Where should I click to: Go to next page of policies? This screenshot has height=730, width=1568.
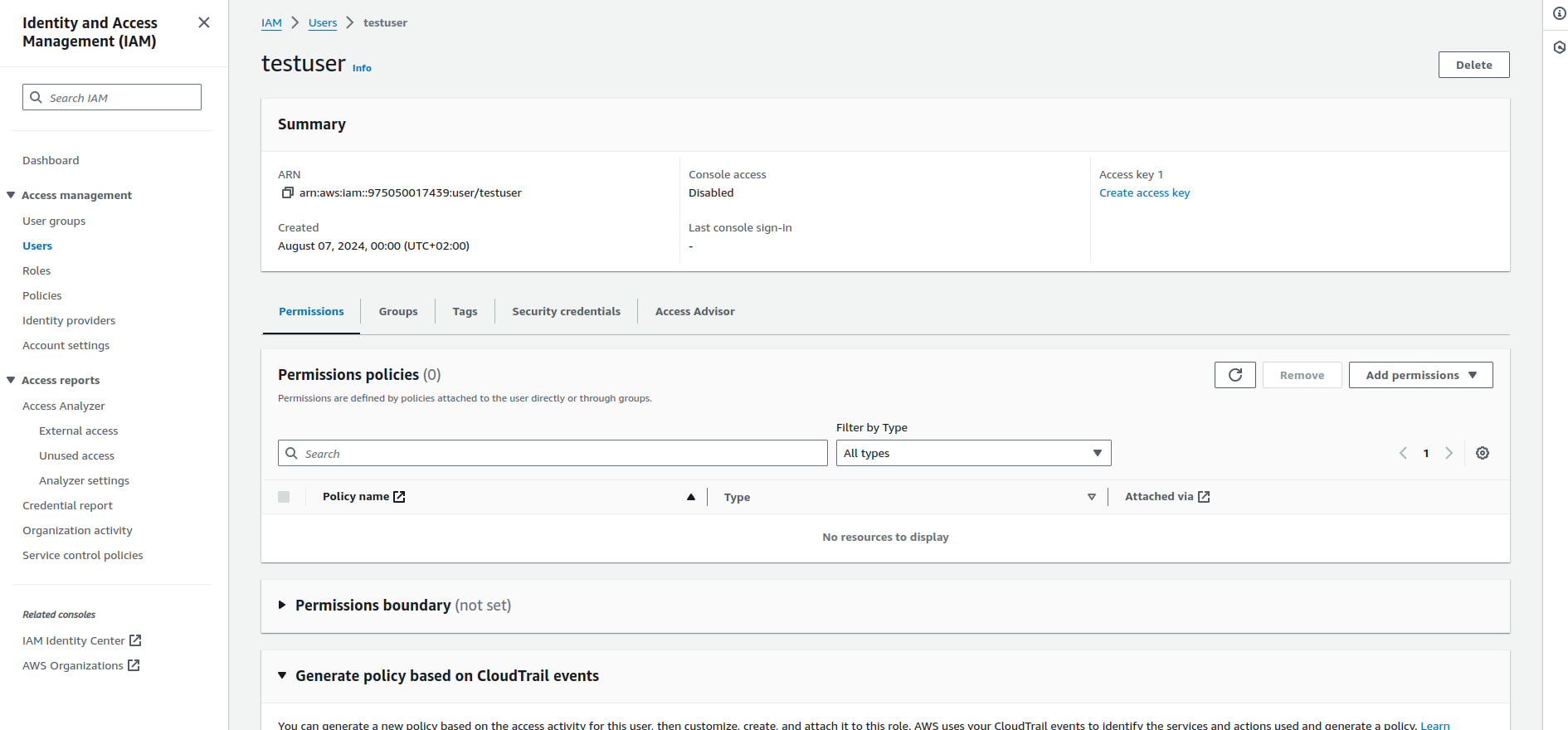click(x=1449, y=453)
